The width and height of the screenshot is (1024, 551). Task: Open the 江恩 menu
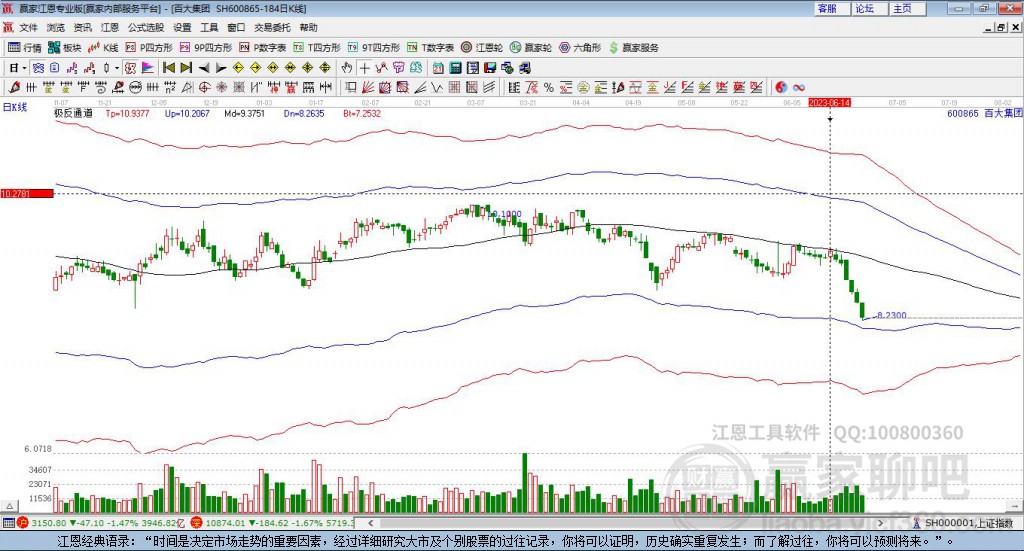click(x=110, y=28)
